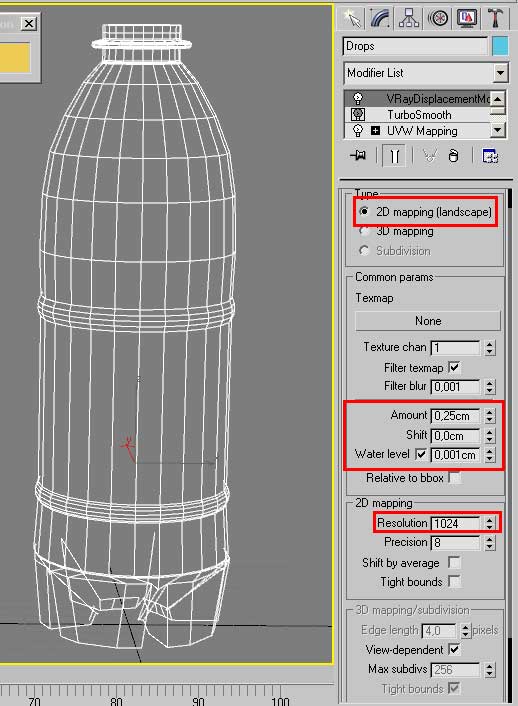Click the Drops object name field
This screenshot has height=706, width=518.
(x=415, y=46)
